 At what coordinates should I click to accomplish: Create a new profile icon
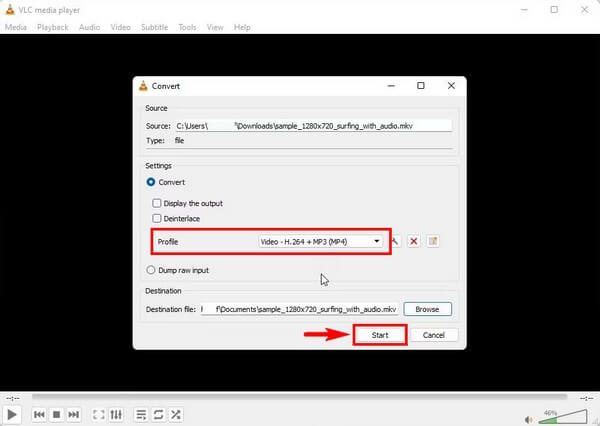(433, 242)
